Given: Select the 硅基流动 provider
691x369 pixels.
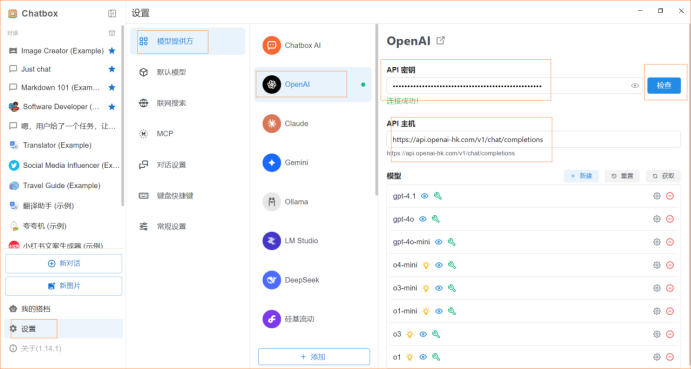Looking at the screenshot, I should [312, 319].
